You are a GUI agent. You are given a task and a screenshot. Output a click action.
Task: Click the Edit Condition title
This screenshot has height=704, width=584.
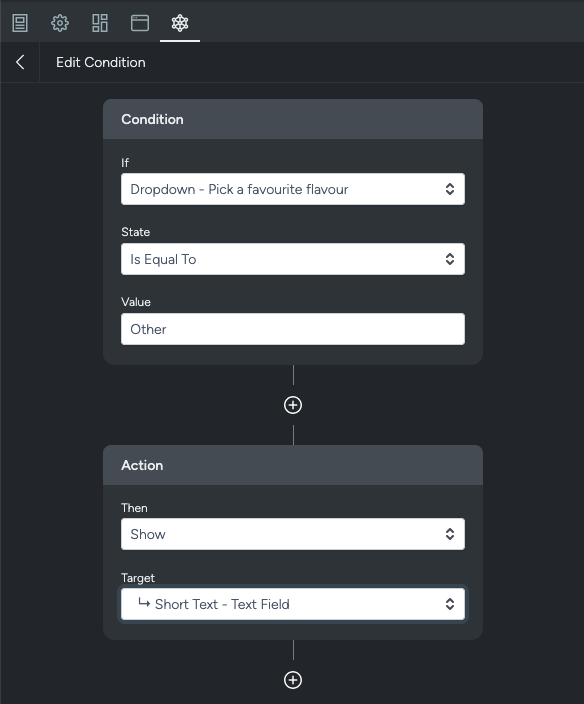pos(101,62)
